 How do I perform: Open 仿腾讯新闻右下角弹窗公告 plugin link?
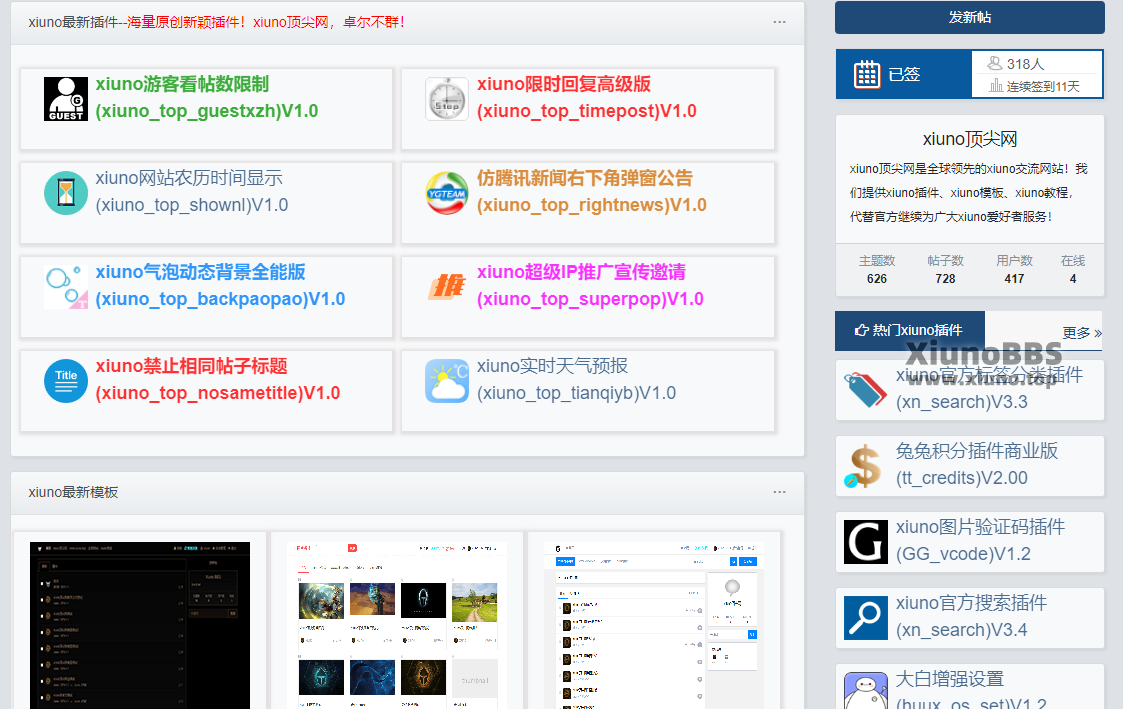592,191
